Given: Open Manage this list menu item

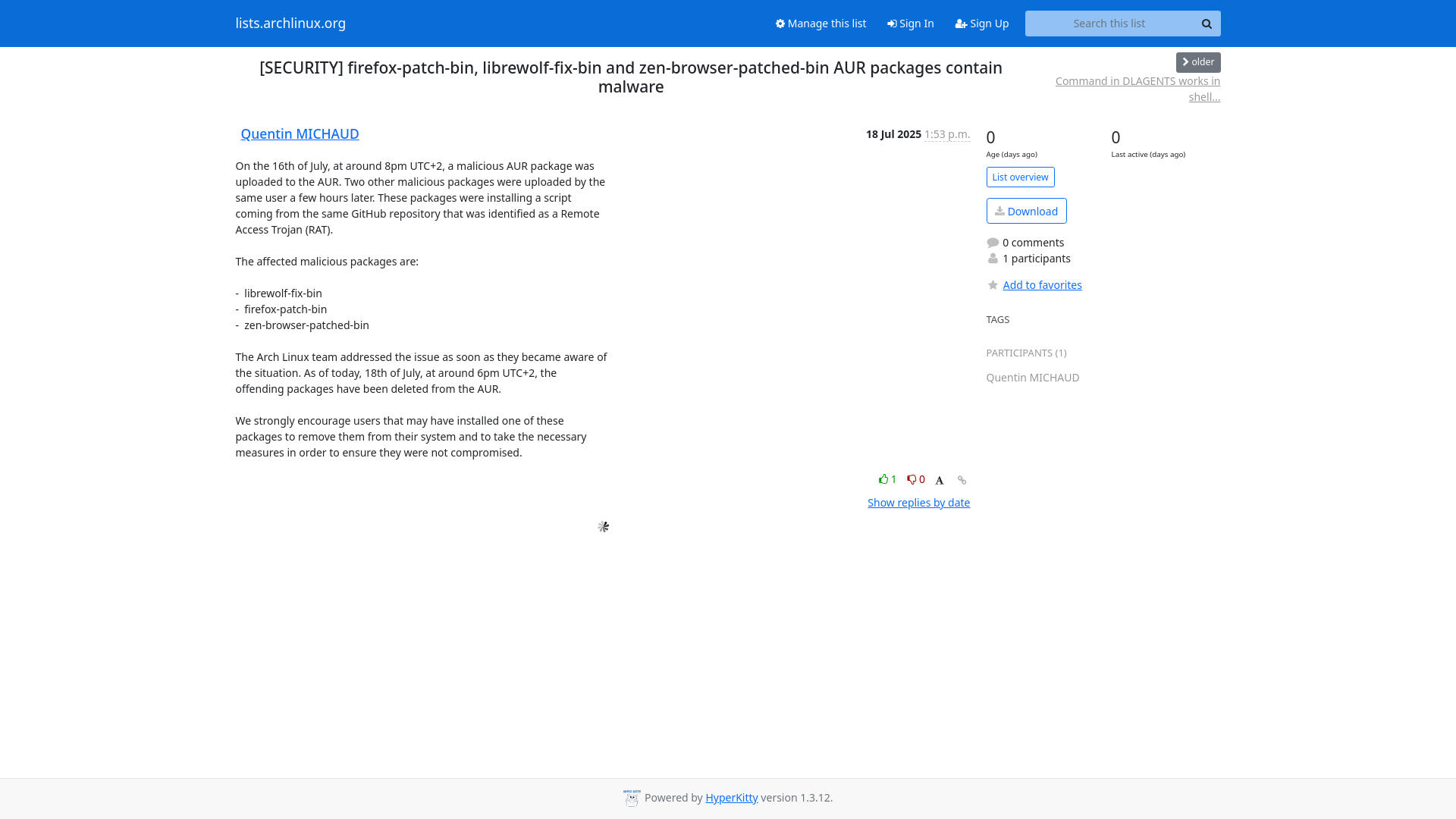Looking at the screenshot, I should point(821,24).
